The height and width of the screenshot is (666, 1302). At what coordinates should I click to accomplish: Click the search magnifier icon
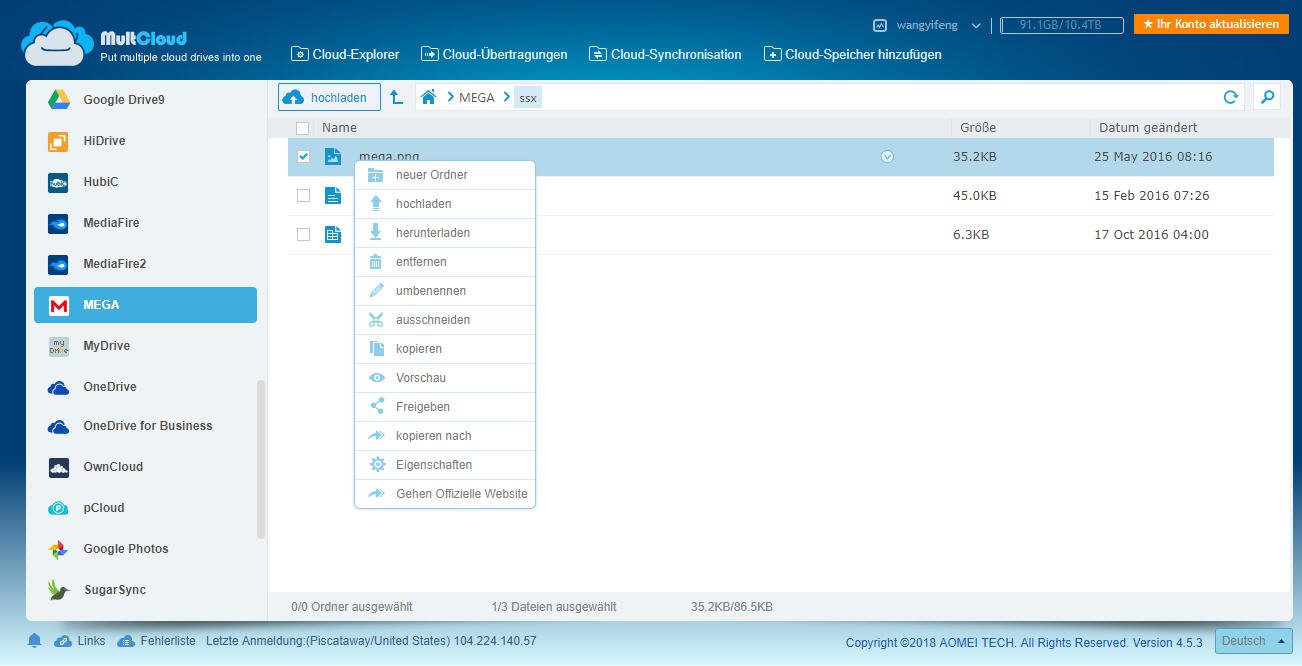coord(1267,97)
